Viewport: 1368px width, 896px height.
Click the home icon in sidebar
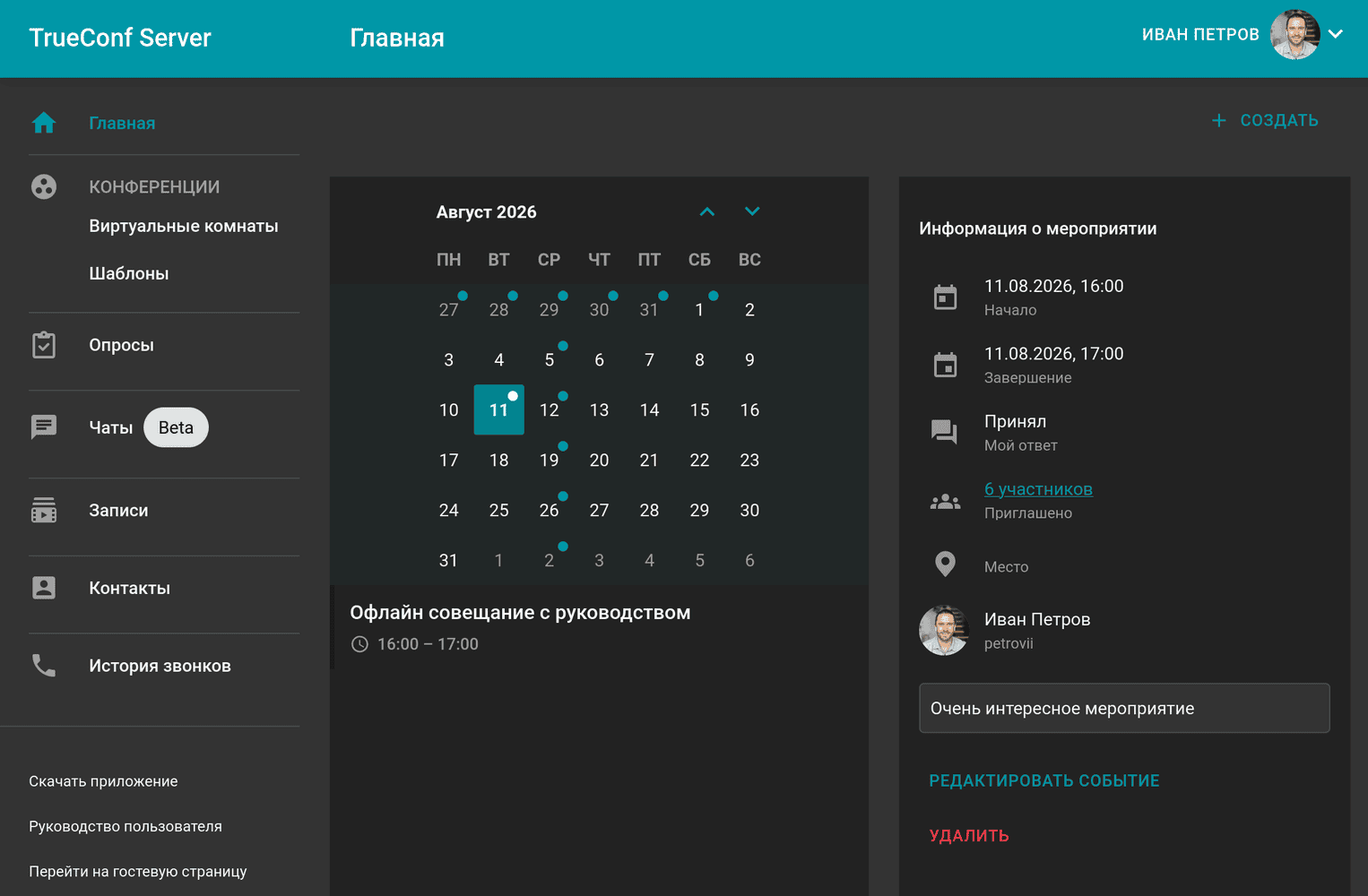pyautogui.click(x=44, y=123)
